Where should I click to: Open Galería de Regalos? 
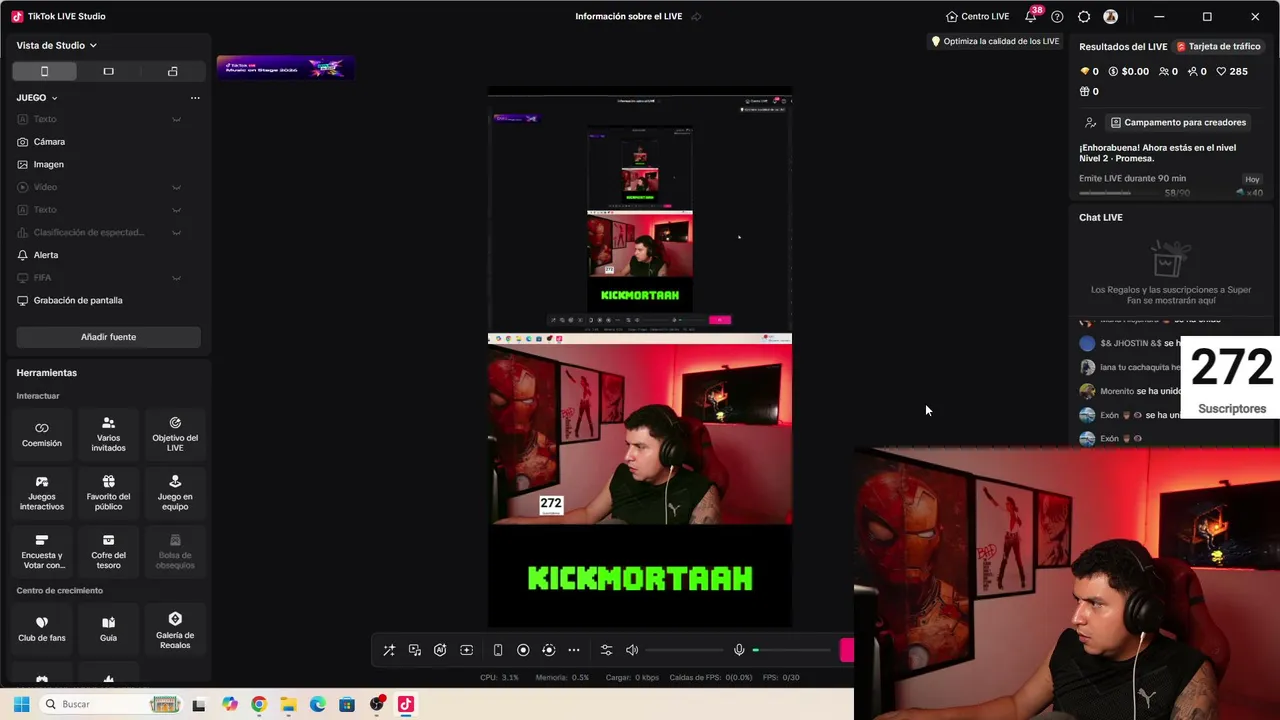175,630
